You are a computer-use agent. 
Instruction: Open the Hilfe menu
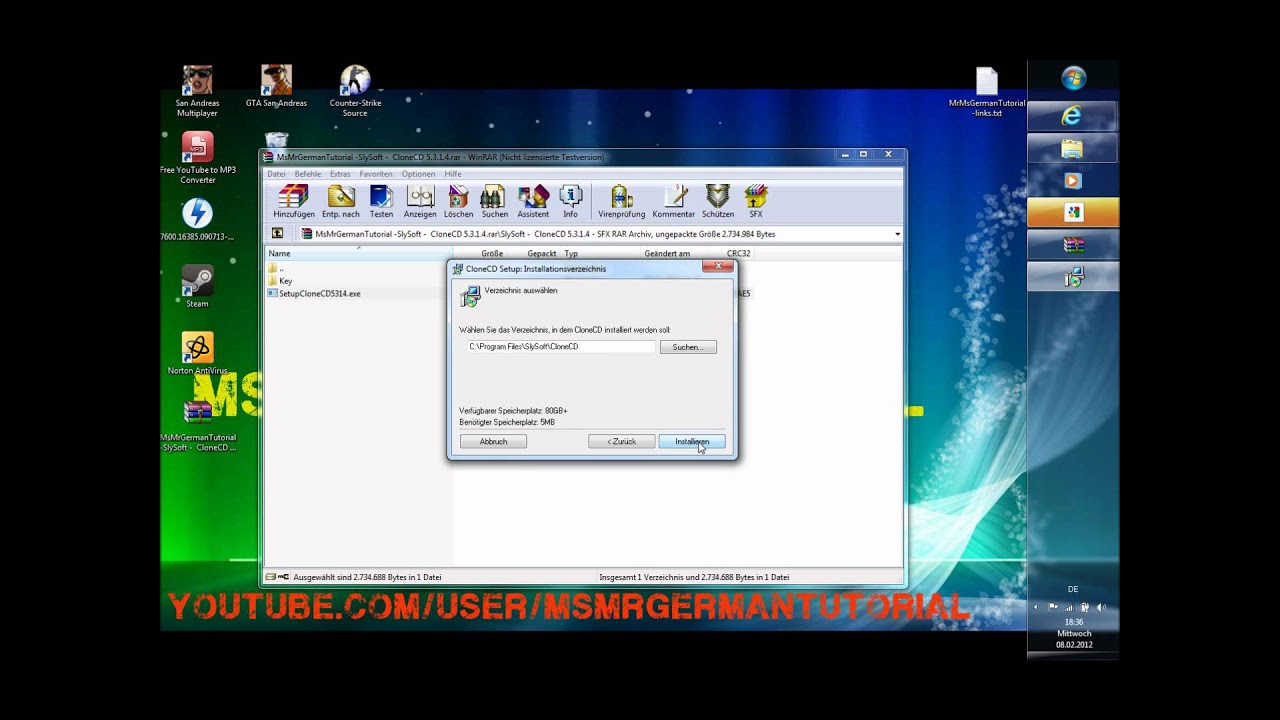453,174
